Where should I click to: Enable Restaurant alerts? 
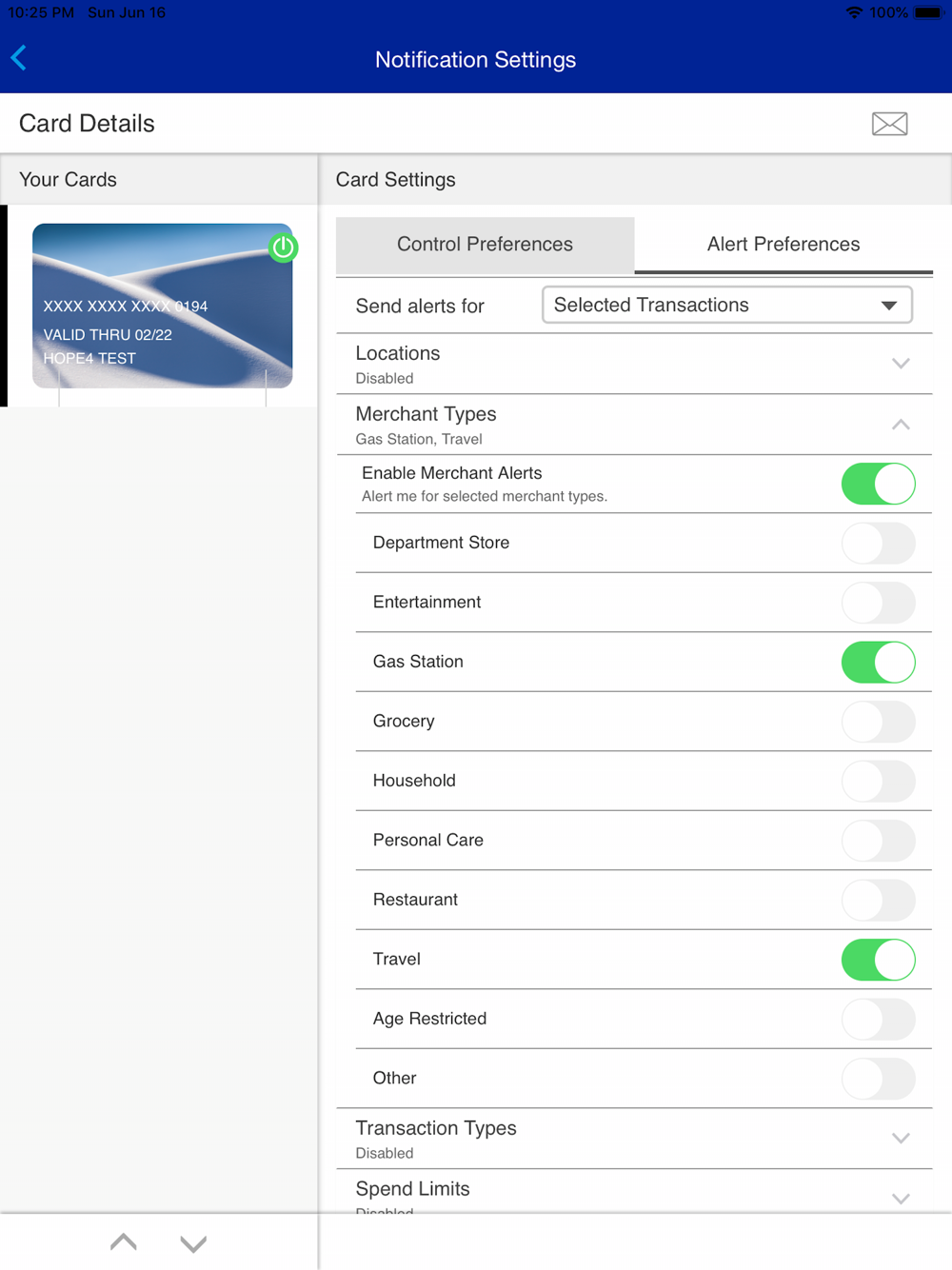click(878, 900)
